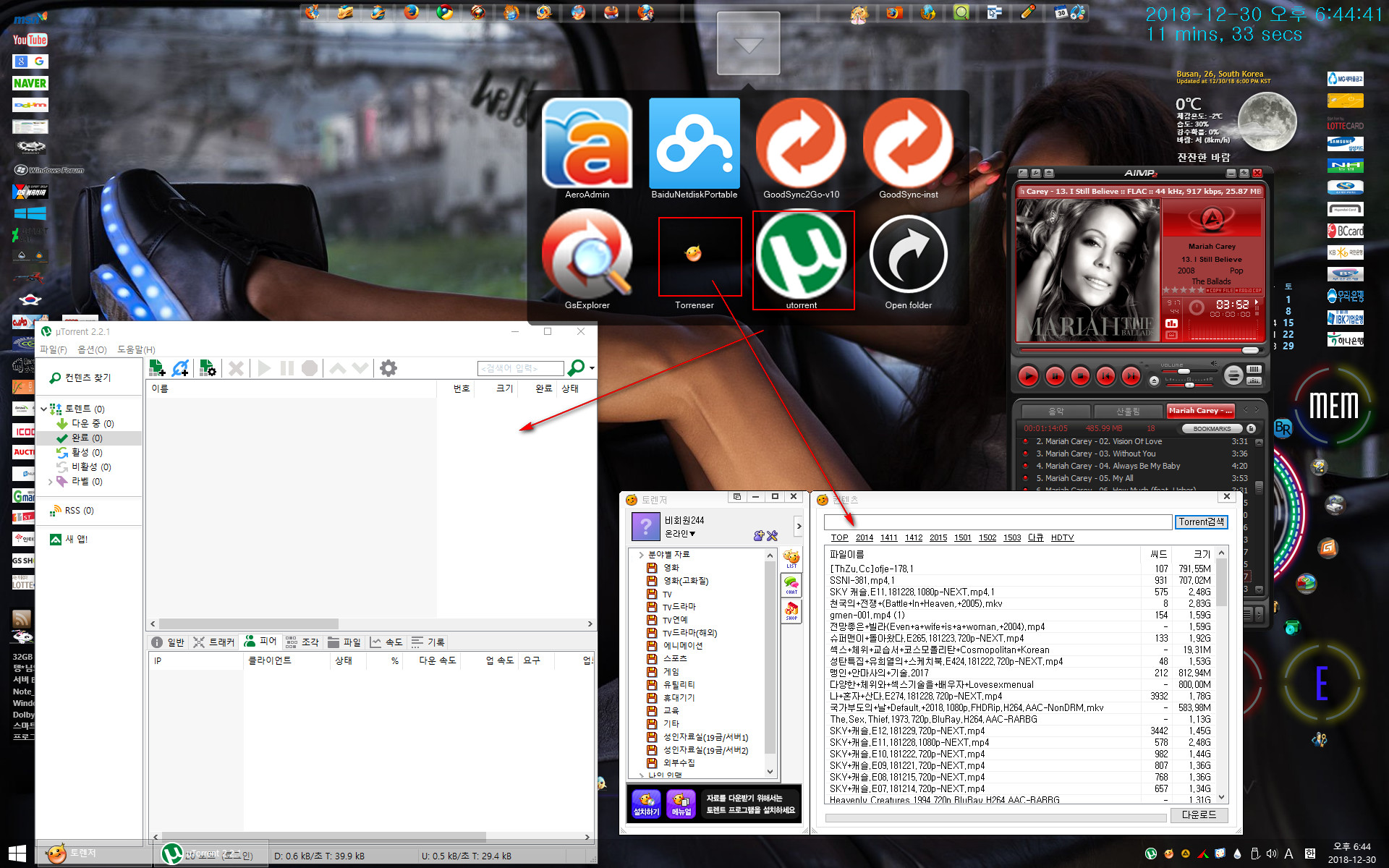Click µTorrent search text field

click(x=520, y=368)
